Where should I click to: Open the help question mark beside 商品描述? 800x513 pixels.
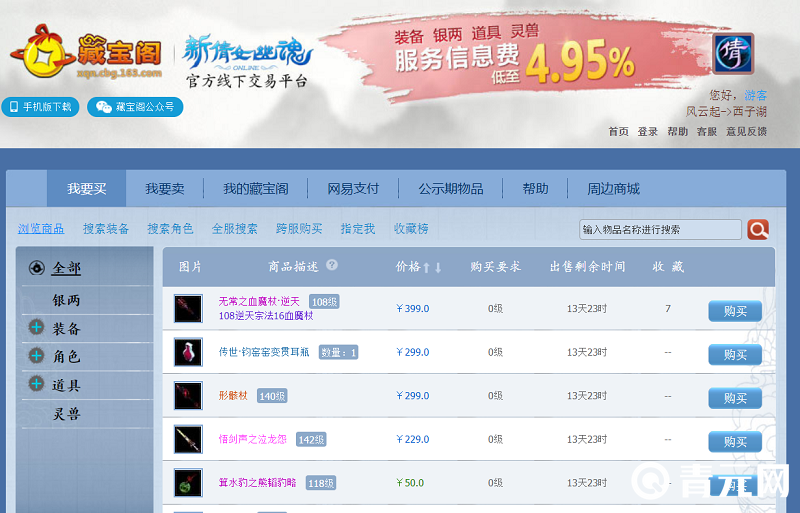pos(332,264)
